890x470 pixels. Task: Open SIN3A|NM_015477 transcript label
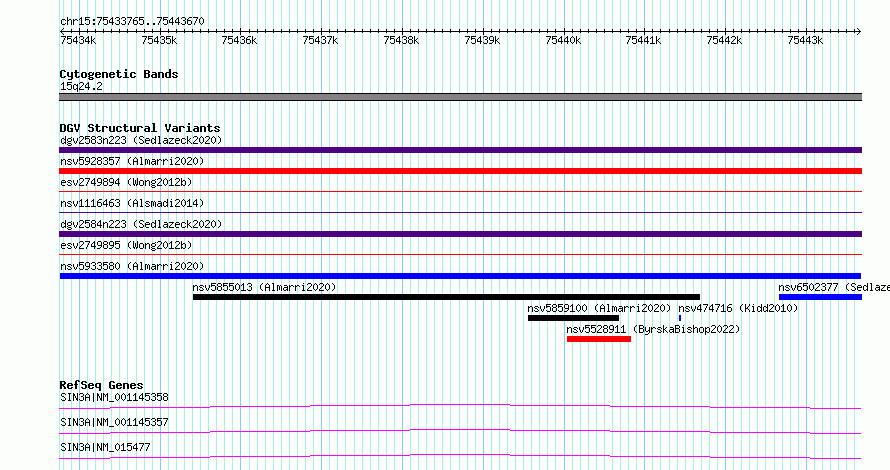click(105, 447)
